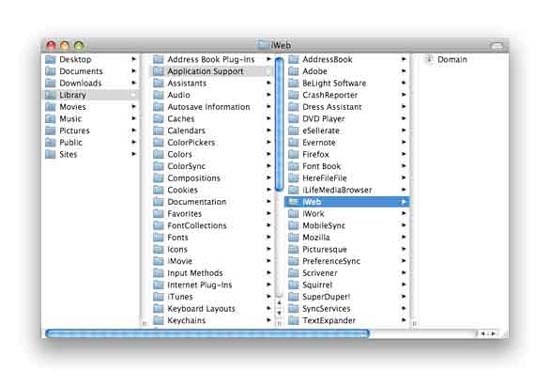Open the Downloads folder

coord(90,83)
